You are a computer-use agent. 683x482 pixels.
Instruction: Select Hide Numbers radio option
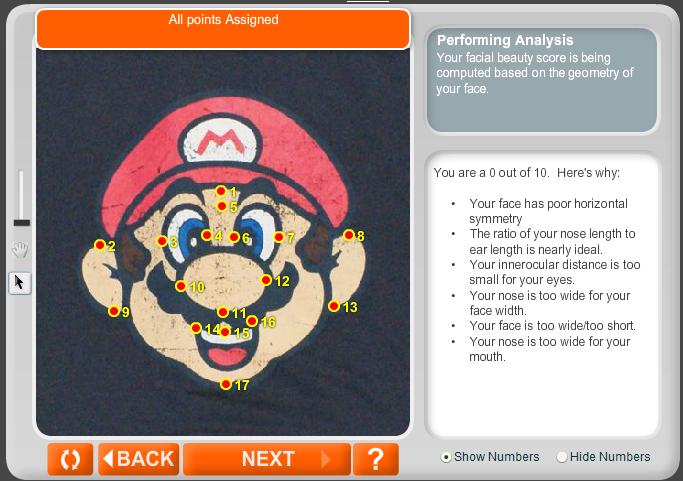[x=562, y=457]
